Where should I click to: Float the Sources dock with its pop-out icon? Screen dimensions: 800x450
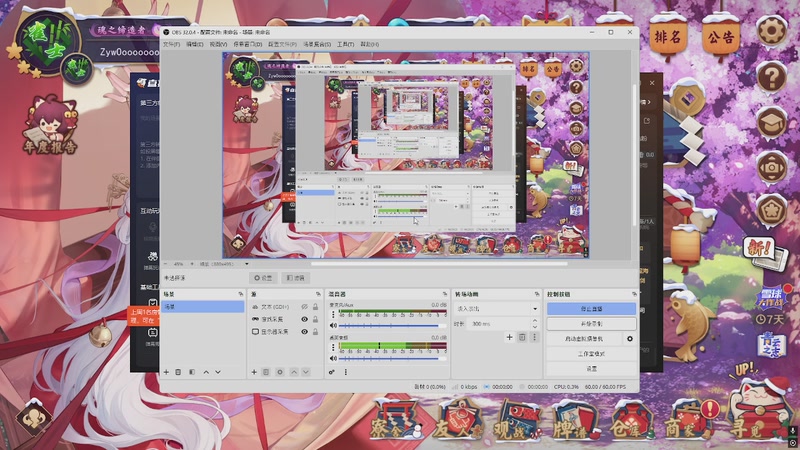click(318, 294)
